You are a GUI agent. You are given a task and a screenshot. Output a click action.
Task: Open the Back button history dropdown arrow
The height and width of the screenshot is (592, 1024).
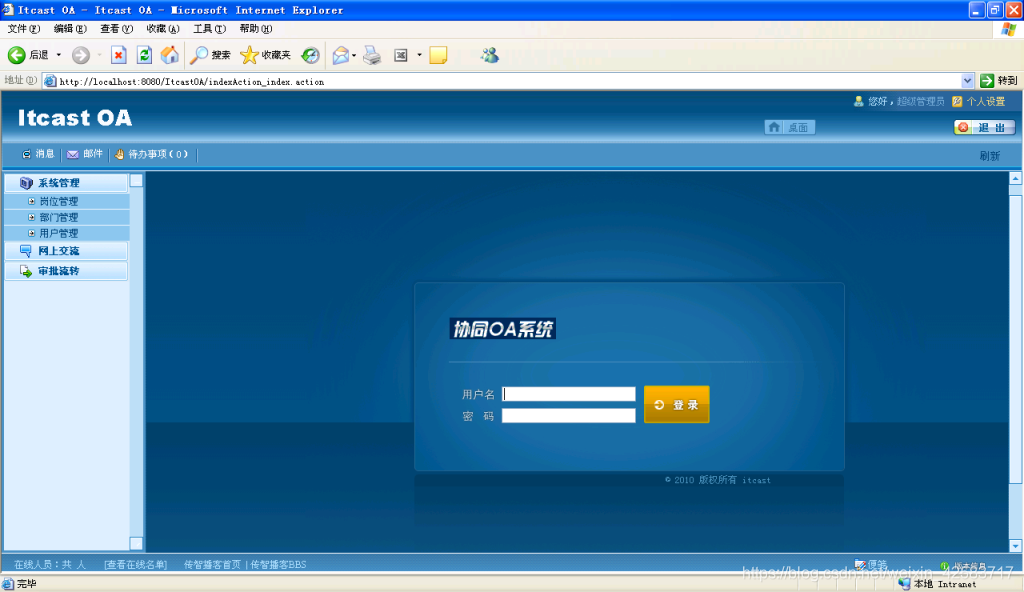point(59,56)
